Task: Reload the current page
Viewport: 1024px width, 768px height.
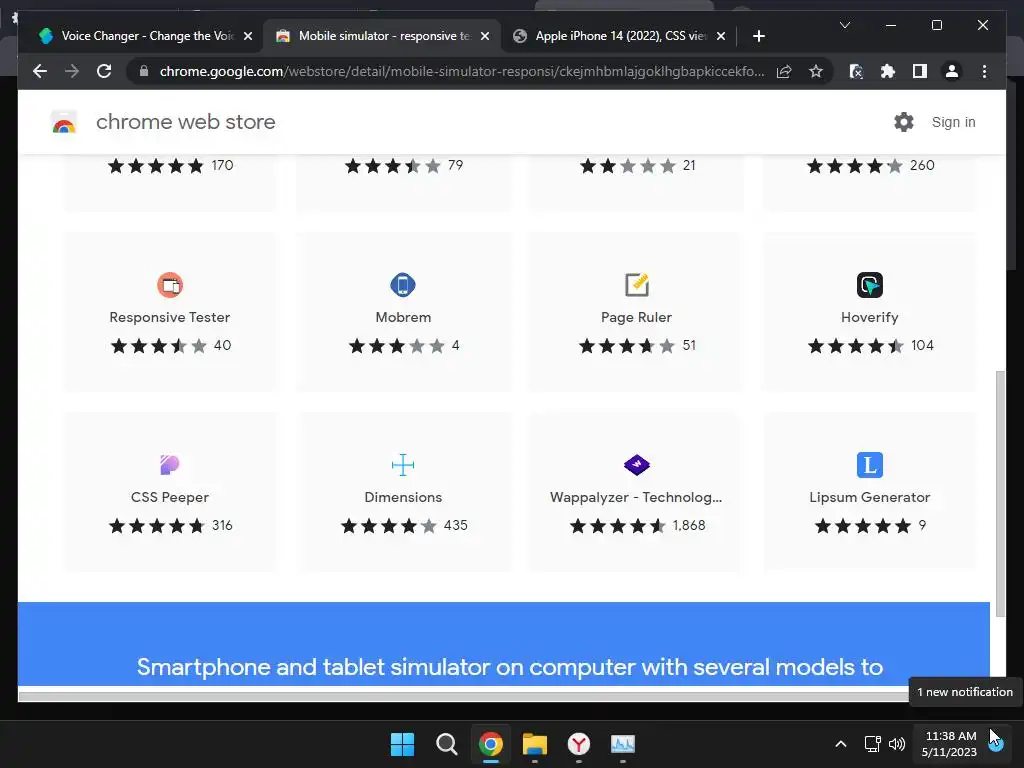Action: pos(104,71)
